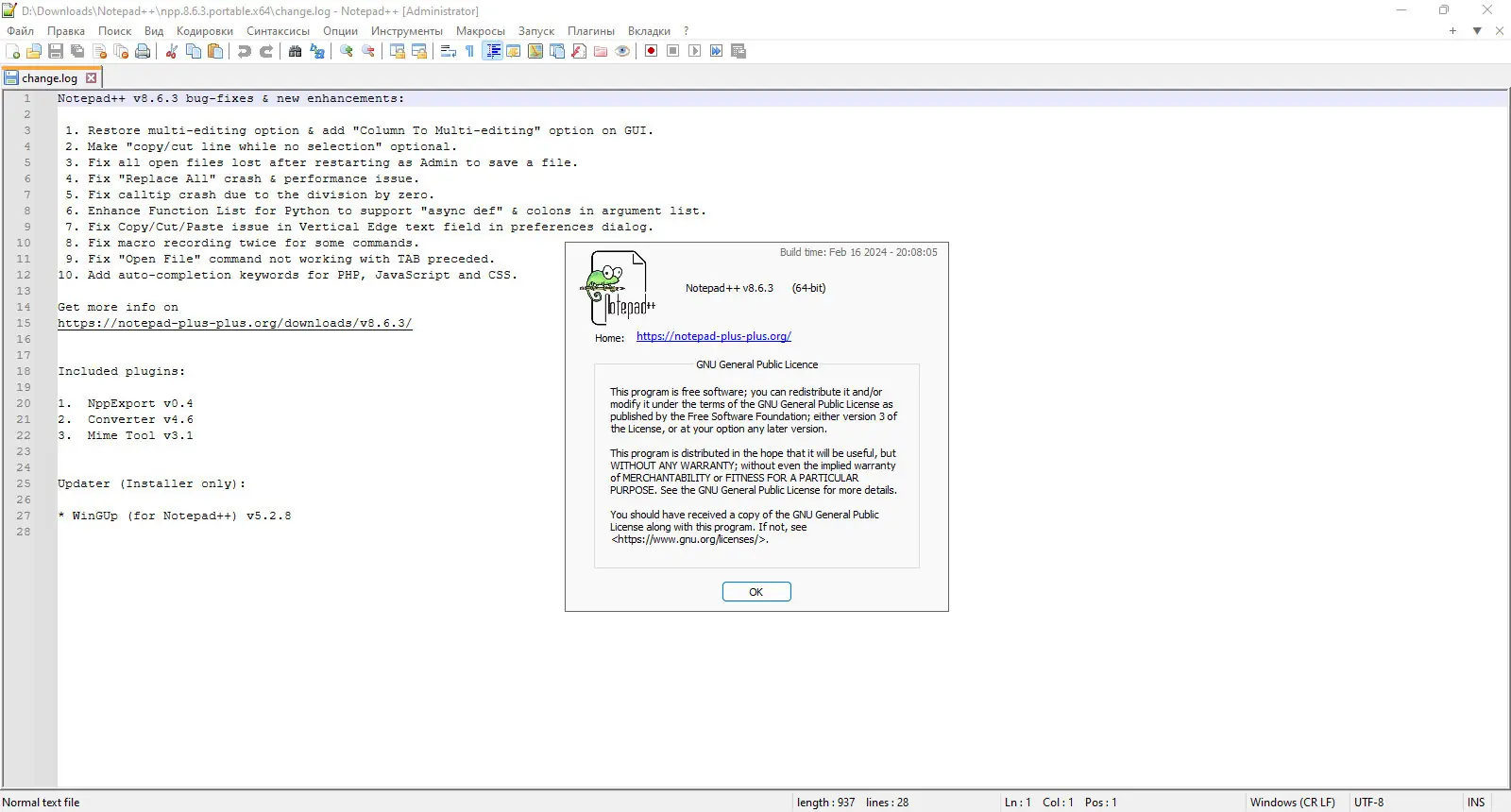Toggle the Show Indent Guide icon

click(x=492, y=51)
